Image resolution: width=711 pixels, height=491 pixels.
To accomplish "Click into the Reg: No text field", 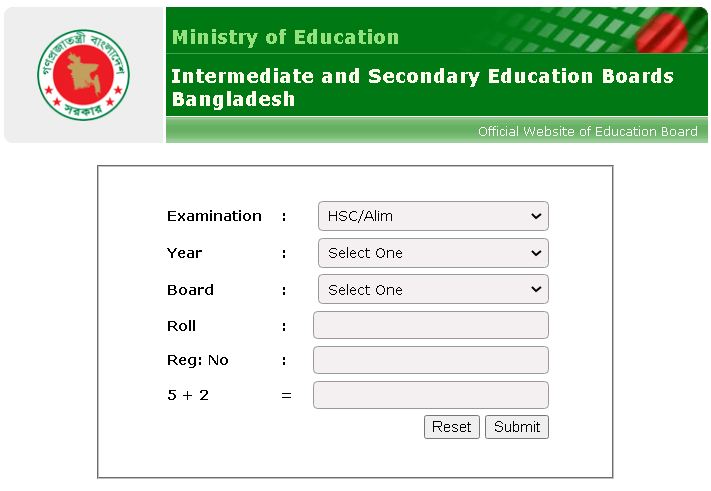I will (x=430, y=360).
